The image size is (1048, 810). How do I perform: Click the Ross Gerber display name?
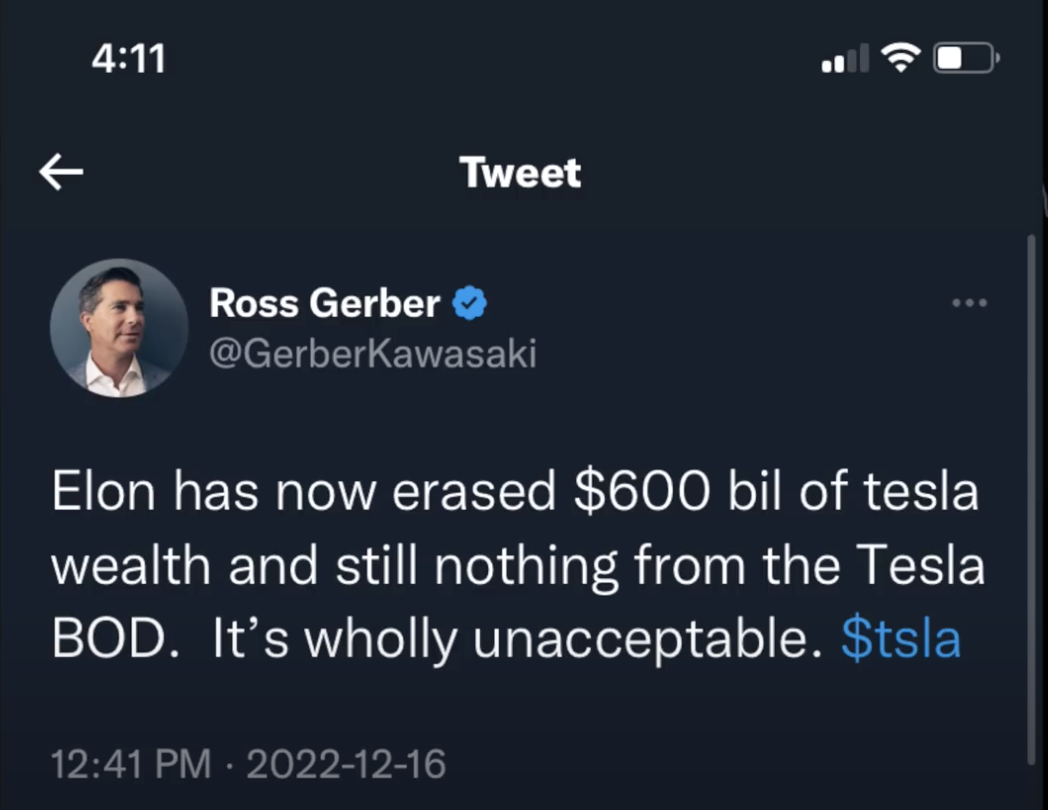[x=325, y=303]
